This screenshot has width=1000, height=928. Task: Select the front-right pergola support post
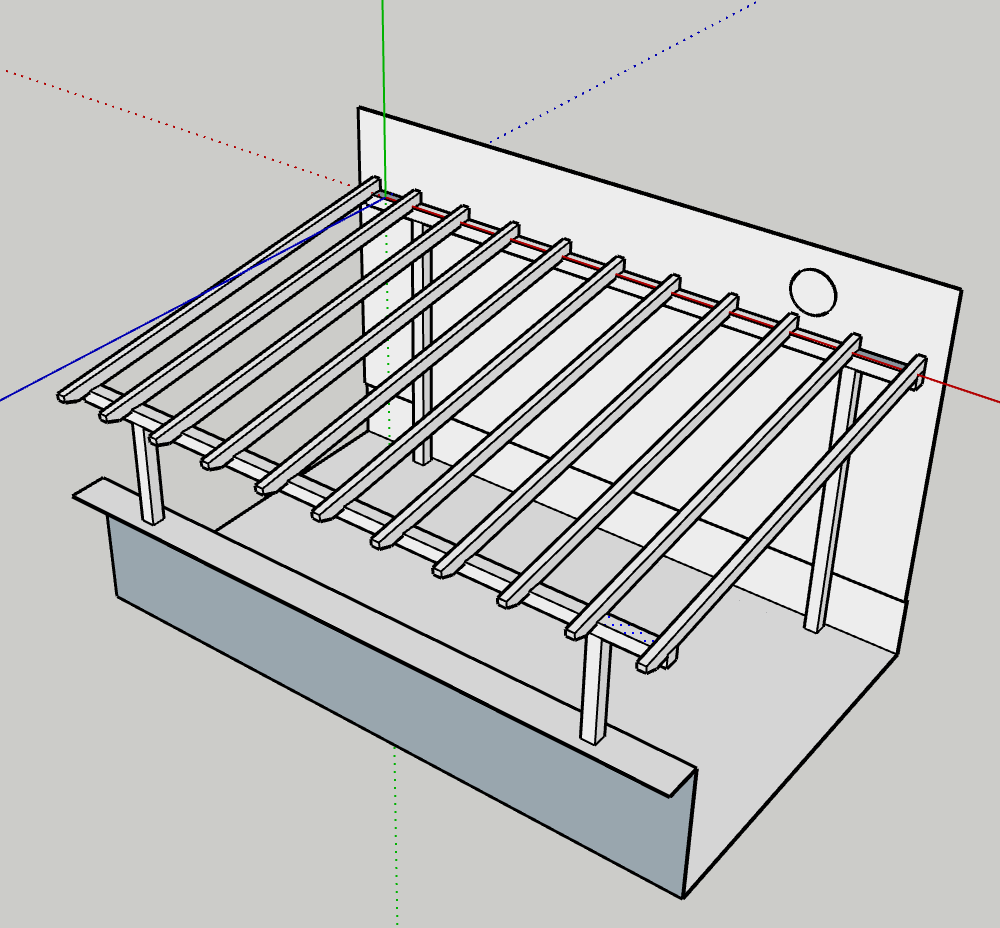click(596, 689)
